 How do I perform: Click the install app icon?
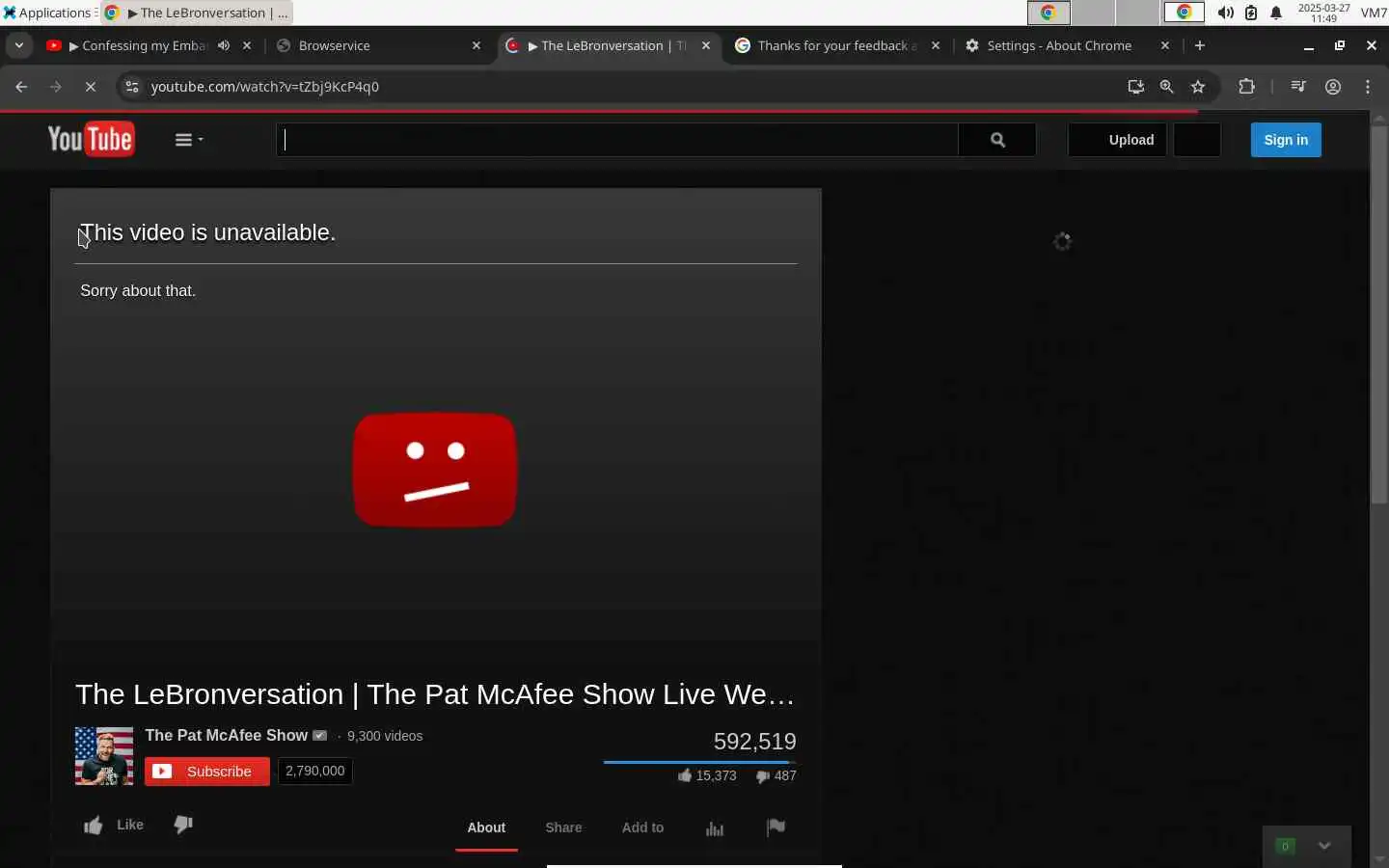1136,87
